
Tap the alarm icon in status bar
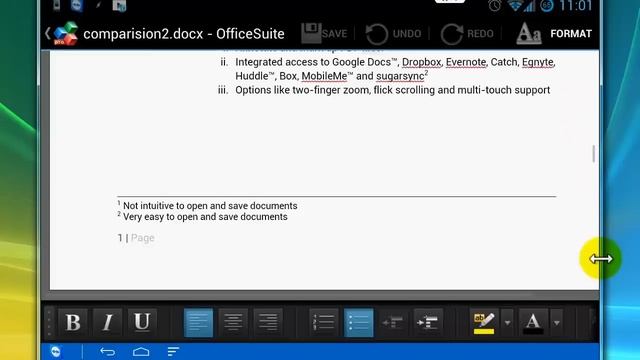pyautogui.click(x=495, y=5)
